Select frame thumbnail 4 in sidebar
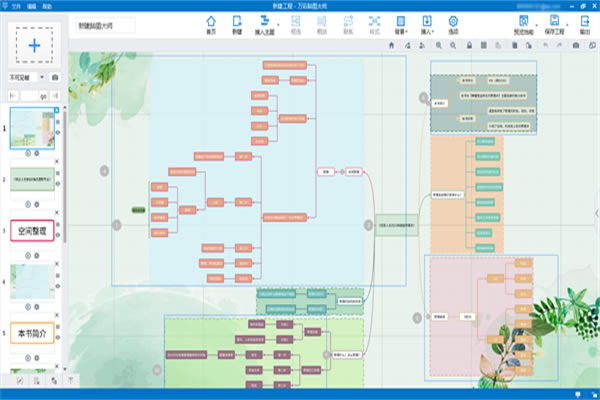600x400 pixels. tap(32, 282)
